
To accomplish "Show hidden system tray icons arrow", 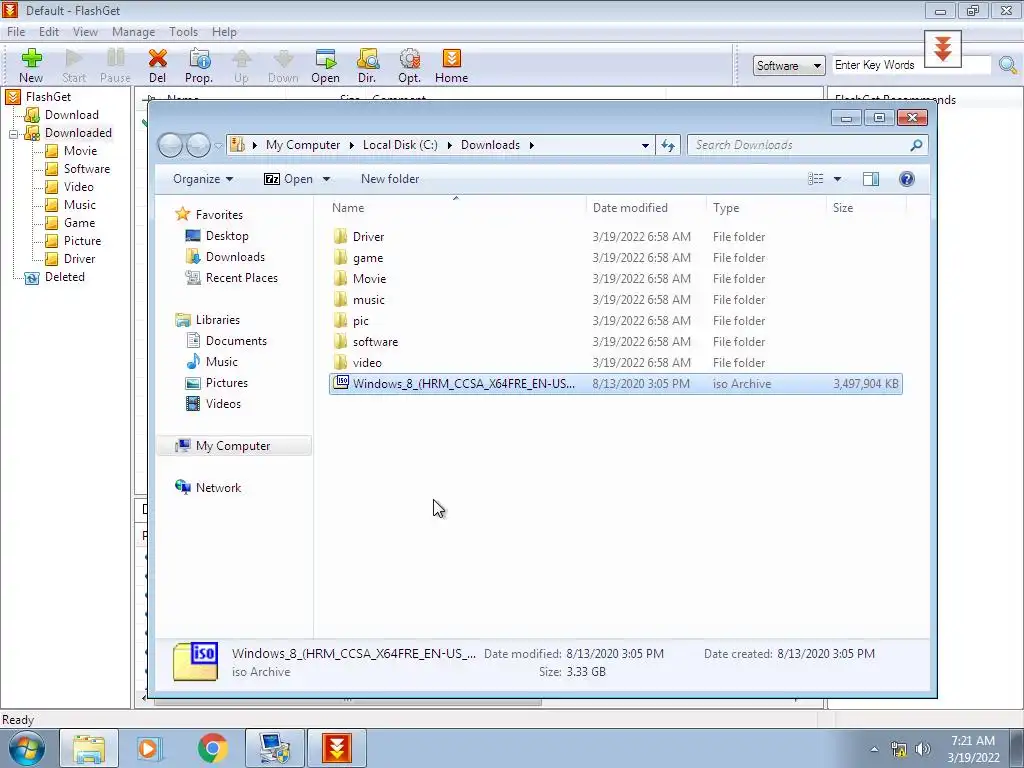I will pyautogui.click(x=874, y=750).
